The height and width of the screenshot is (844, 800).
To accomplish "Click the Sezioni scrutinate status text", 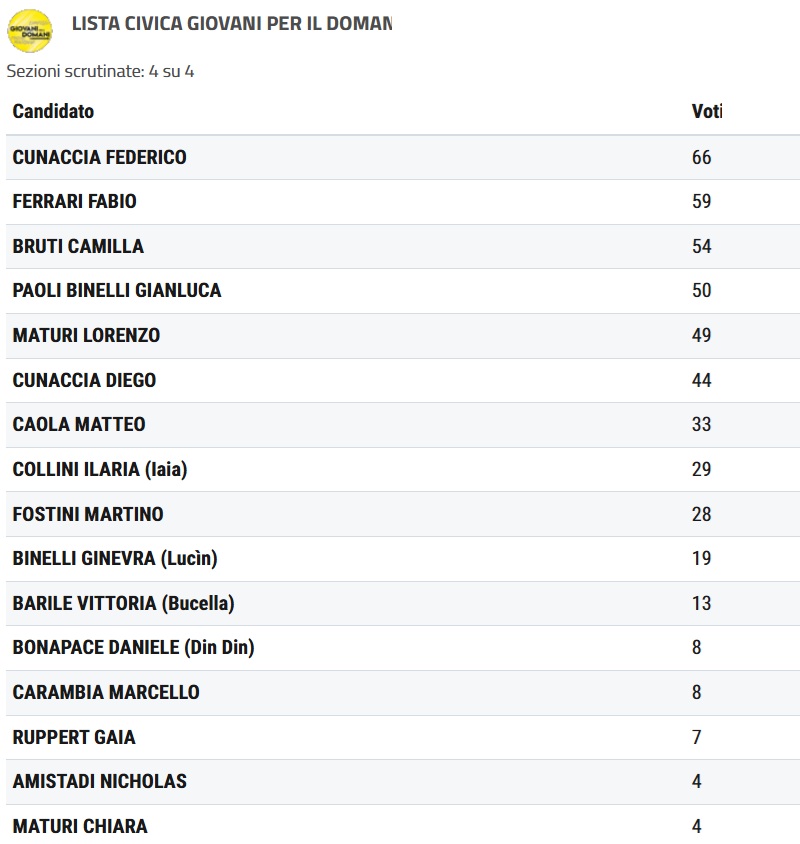I will point(100,72).
